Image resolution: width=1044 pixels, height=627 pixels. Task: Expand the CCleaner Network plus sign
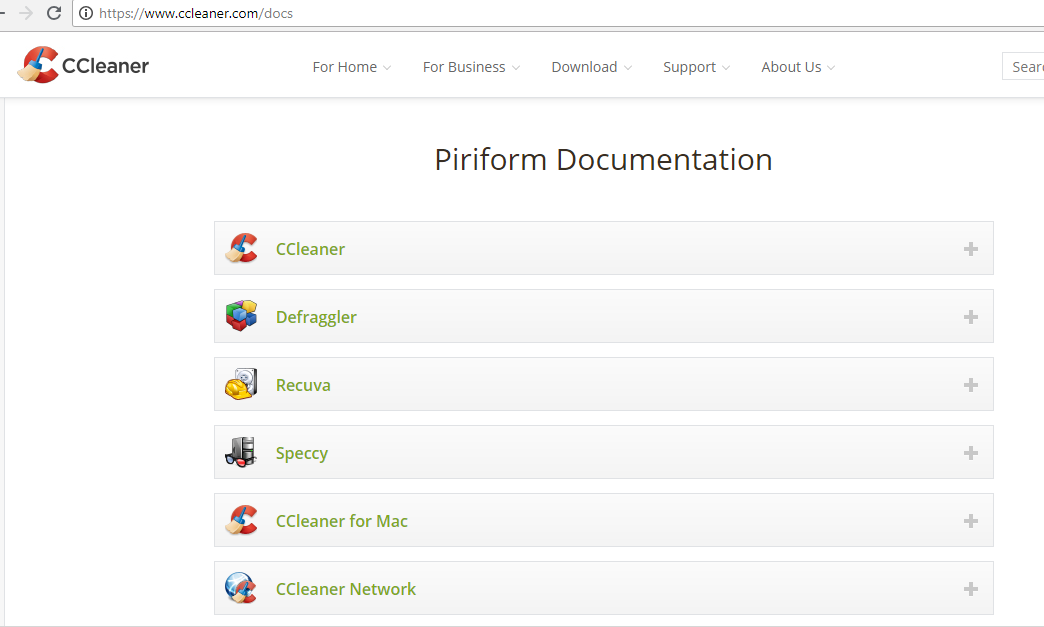(971, 589)
